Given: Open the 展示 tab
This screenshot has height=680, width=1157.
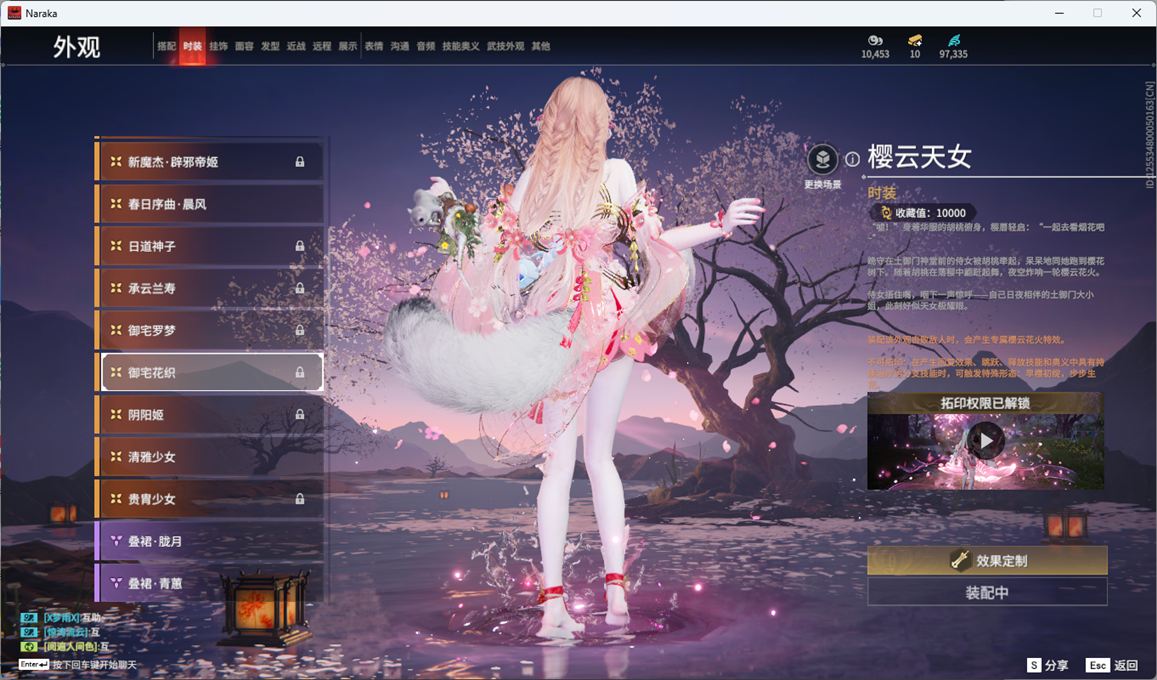Looking at the screenshot, I should click(x=348, y=46).
